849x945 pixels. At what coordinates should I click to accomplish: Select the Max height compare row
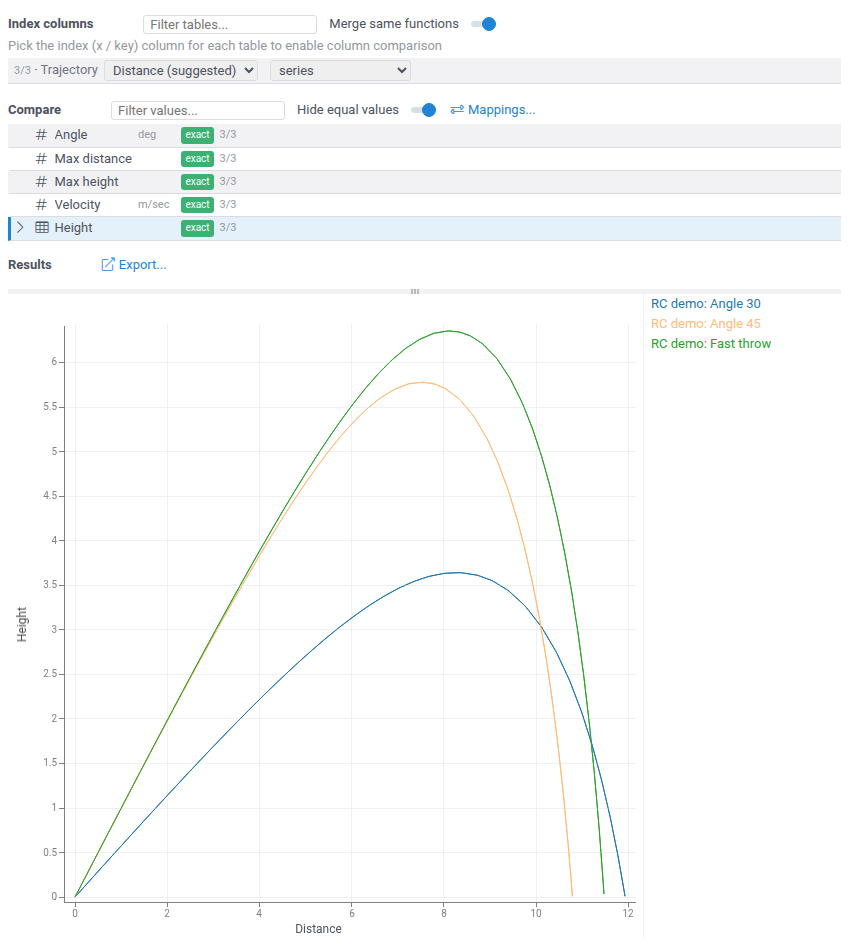(424, 182)
